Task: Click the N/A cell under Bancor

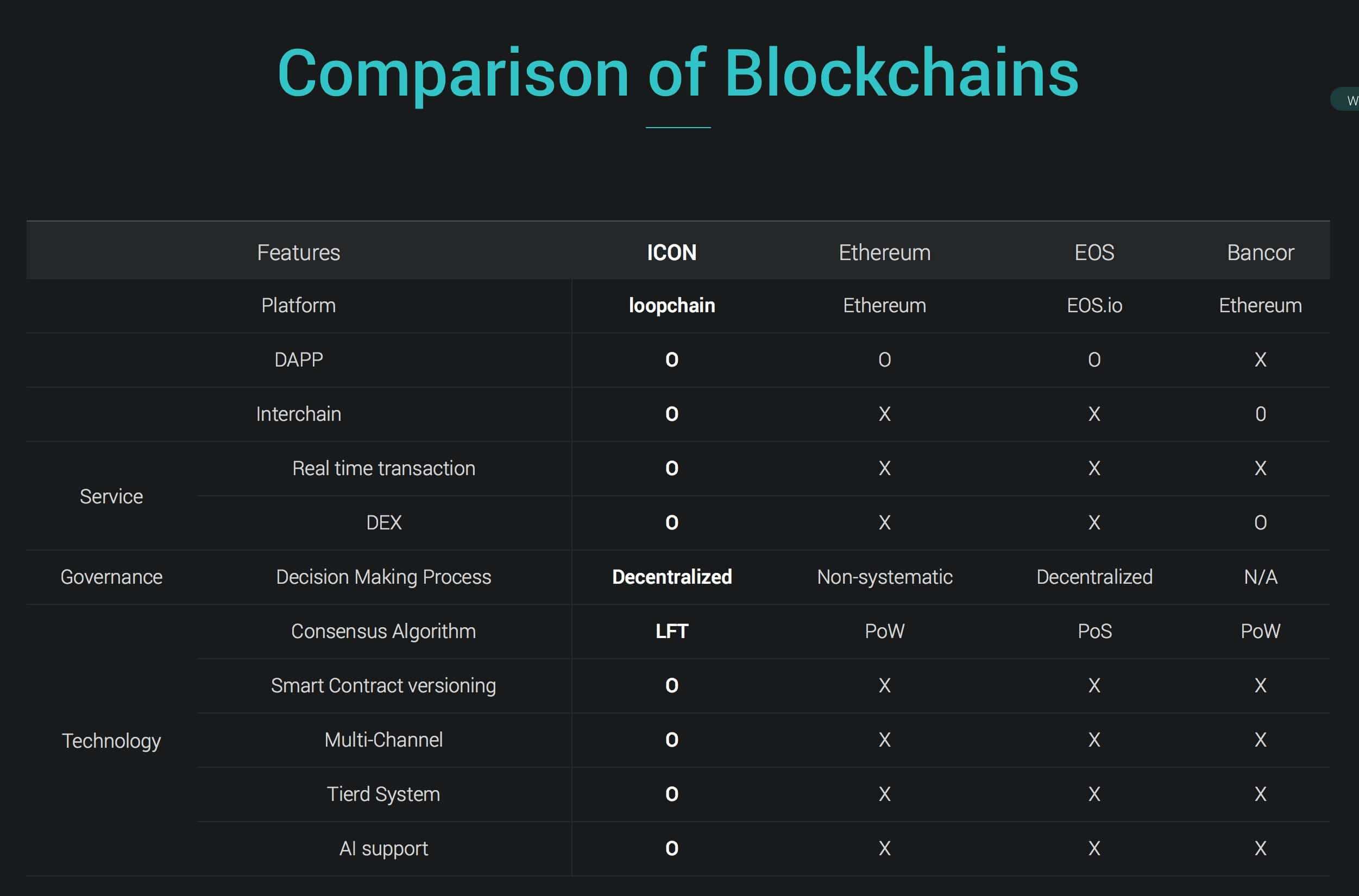Action: pyautogui.click(x=1260, y=577)
